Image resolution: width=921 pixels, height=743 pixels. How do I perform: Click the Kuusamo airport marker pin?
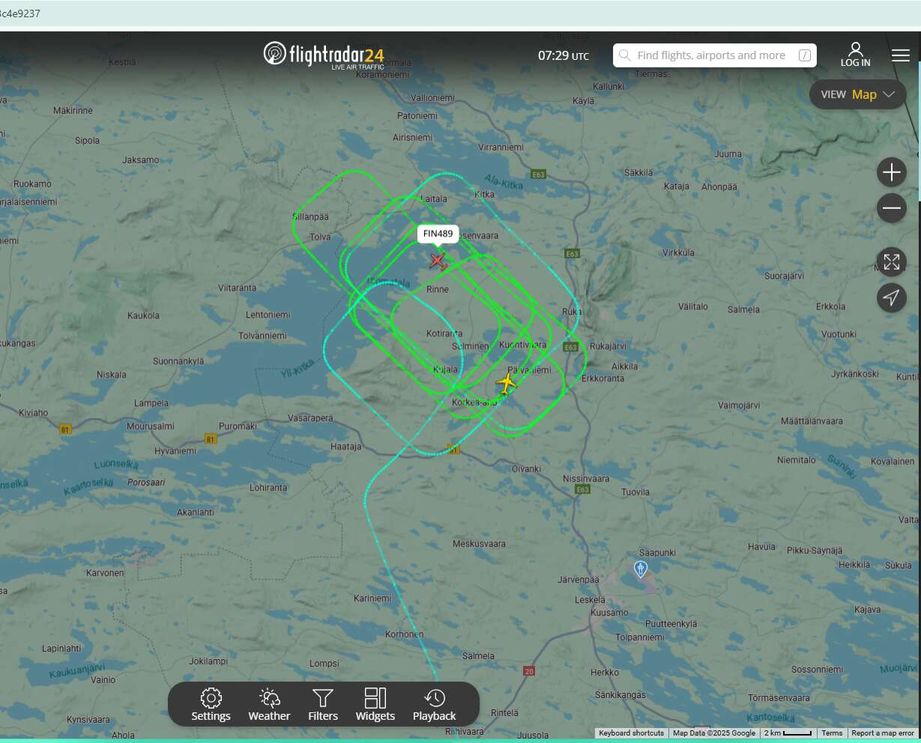(640, 569)
